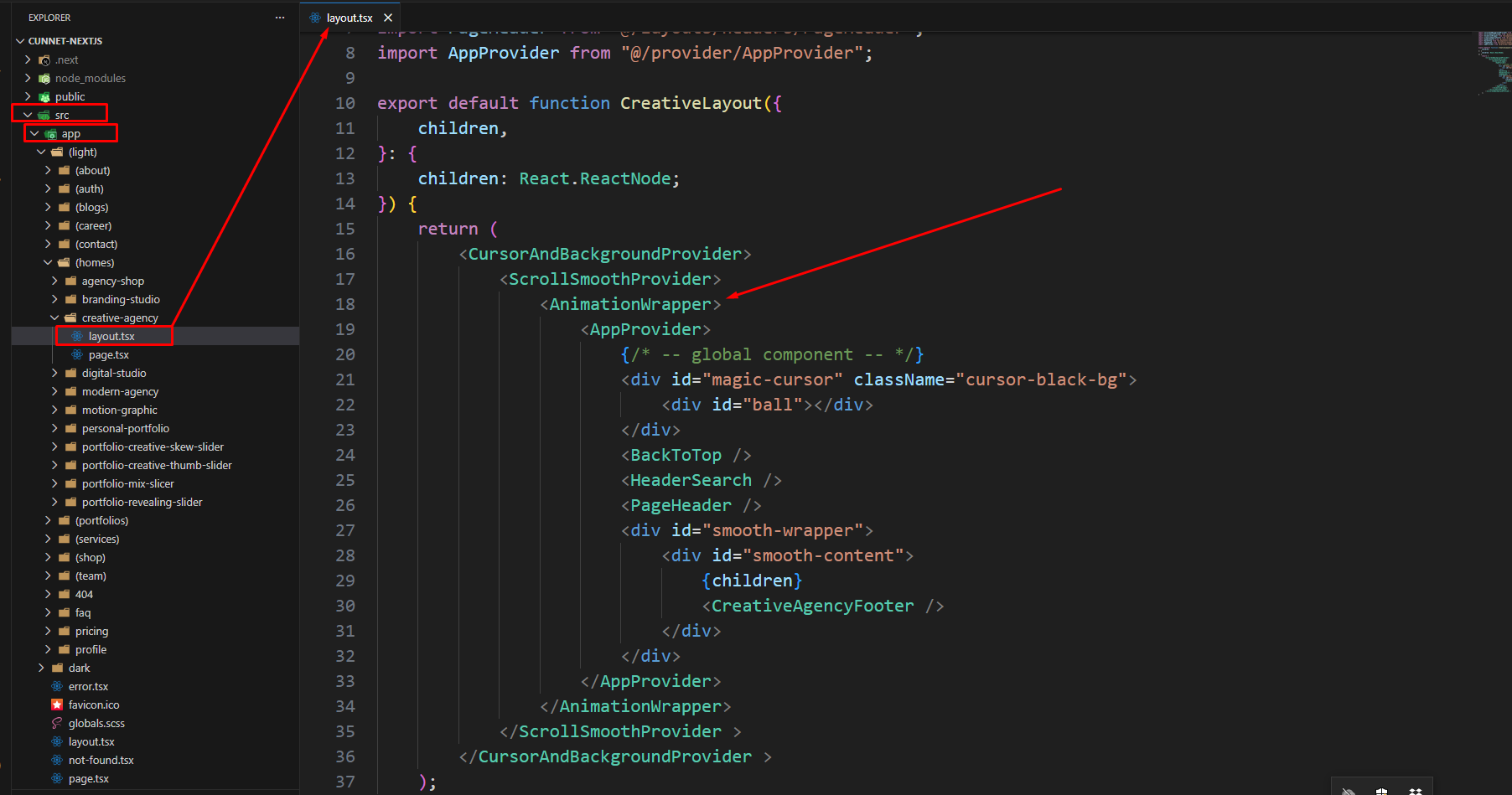
Task: Click the Dropbox system tray icon
Action: (1415, 790)
